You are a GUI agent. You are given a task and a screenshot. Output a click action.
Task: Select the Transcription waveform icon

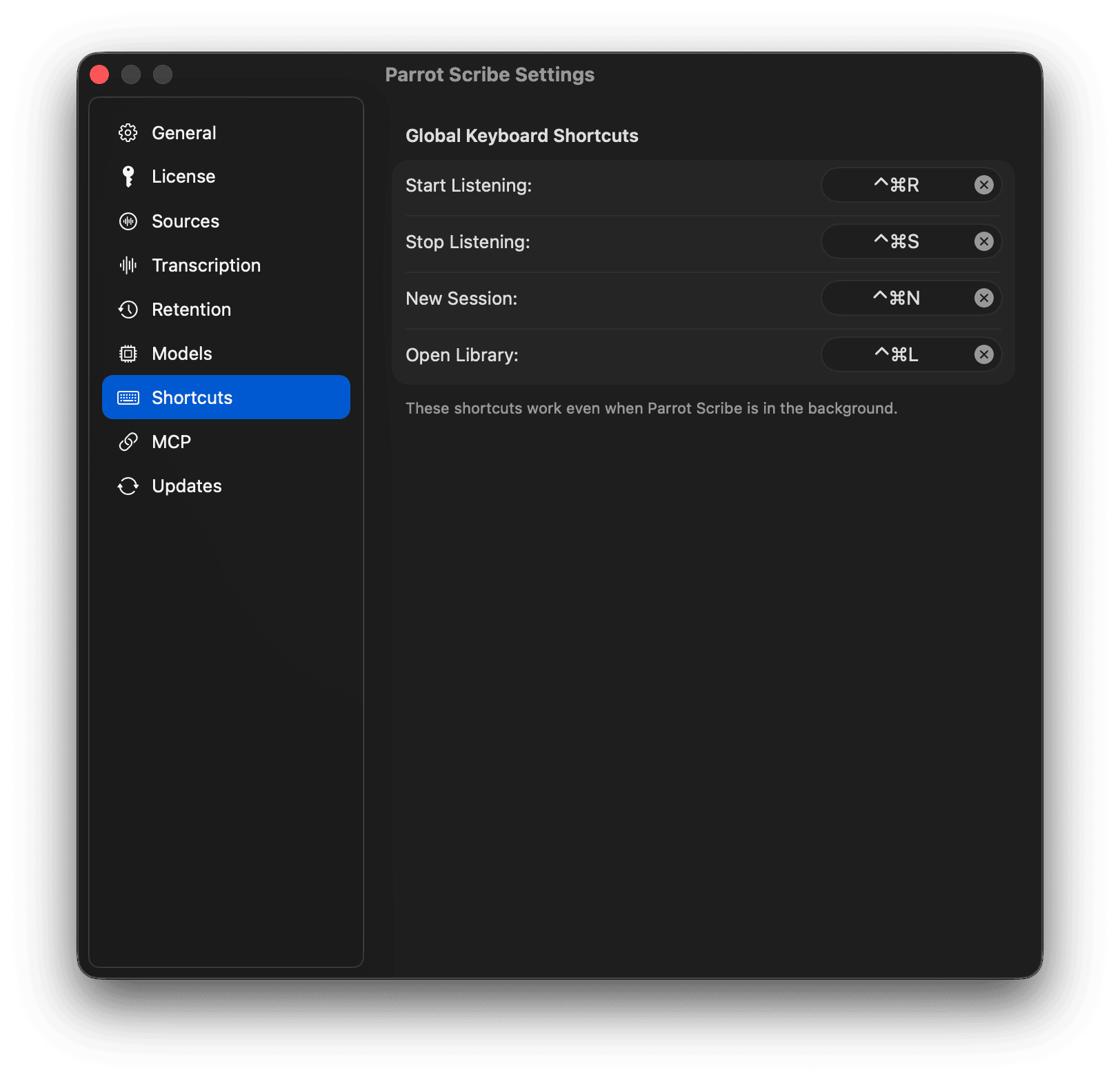pos(128,265)
